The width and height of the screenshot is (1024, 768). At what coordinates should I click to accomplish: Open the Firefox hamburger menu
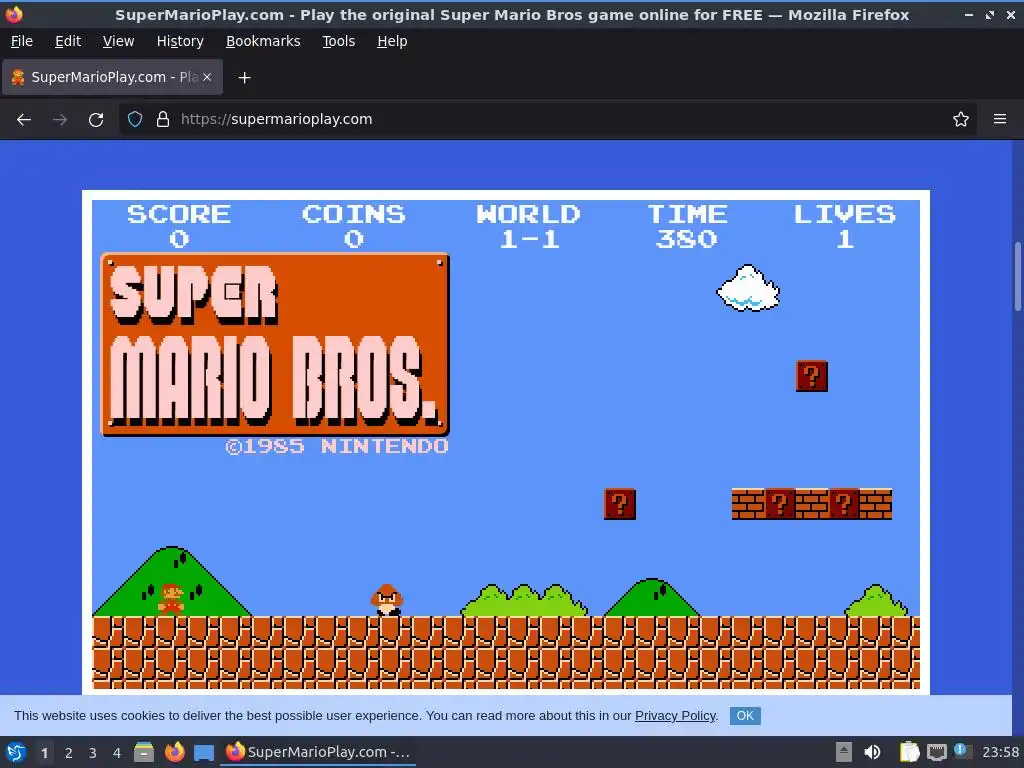click(1000, 119)
